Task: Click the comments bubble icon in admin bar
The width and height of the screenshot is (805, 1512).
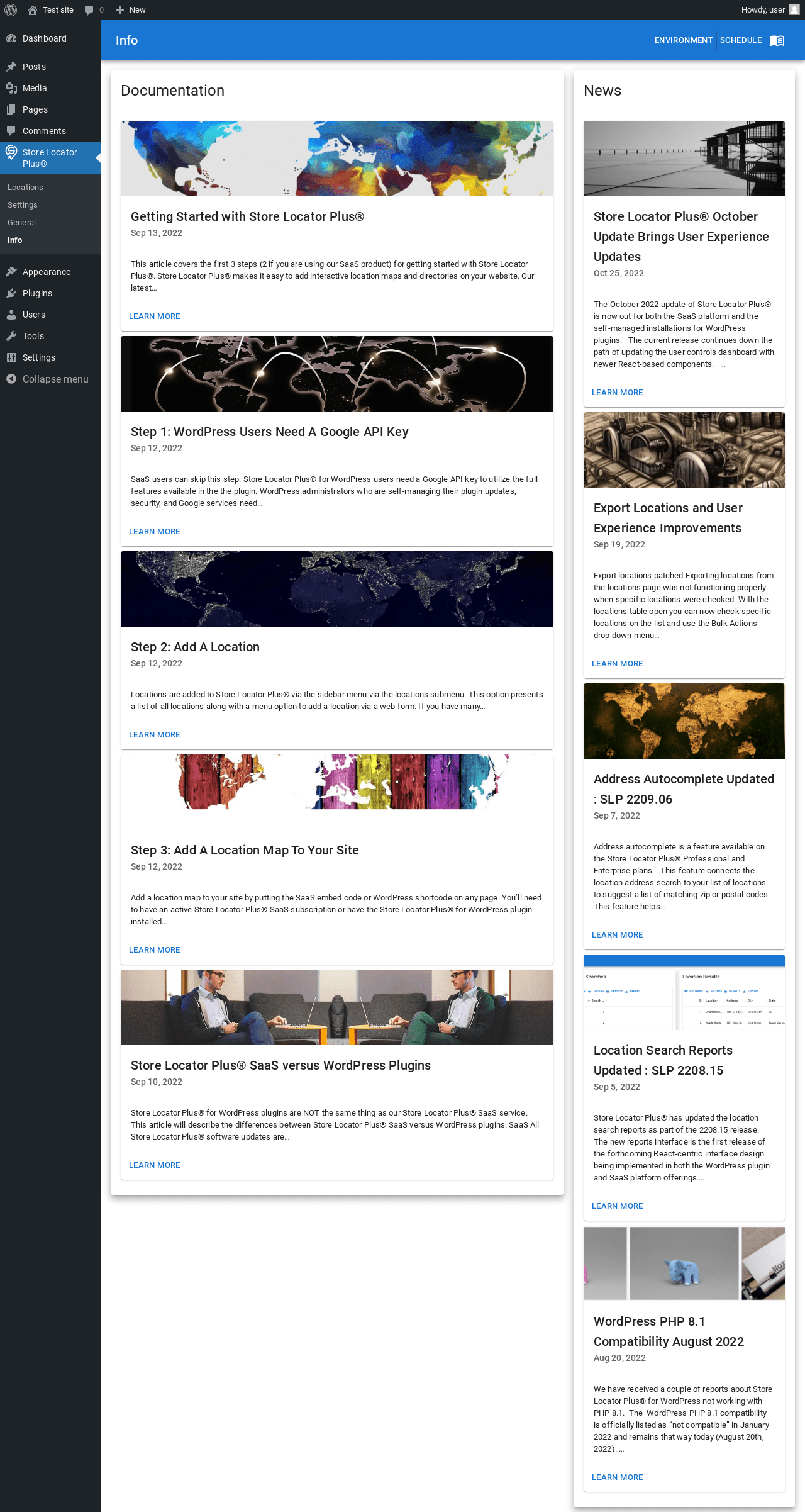Action: point(89,10)
